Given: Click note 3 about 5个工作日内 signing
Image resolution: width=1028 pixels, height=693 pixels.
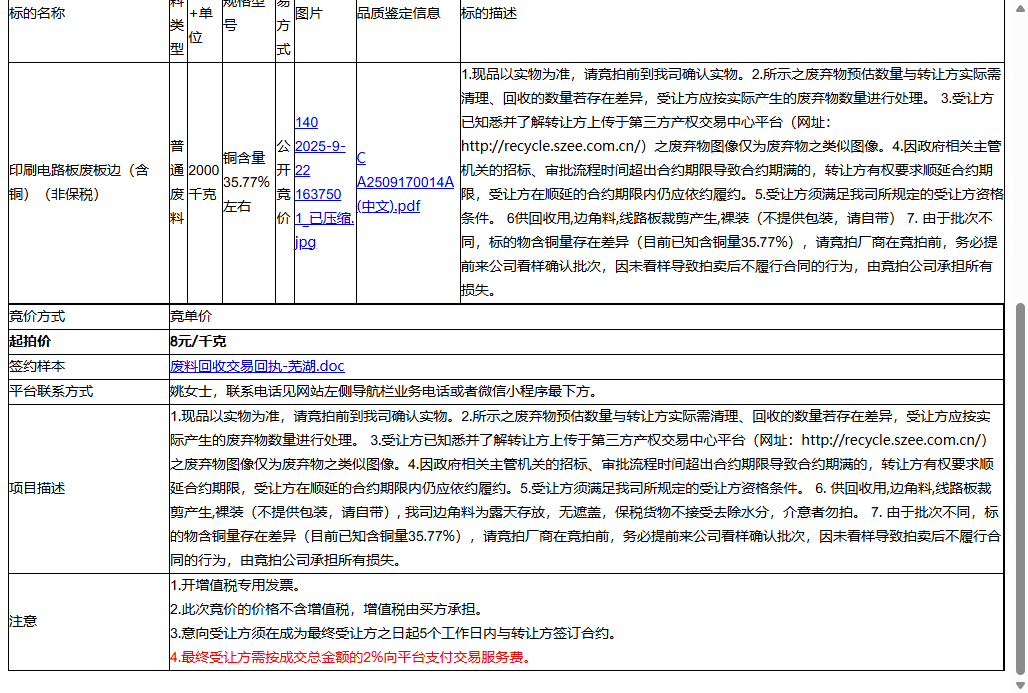Looking at the screenshot, I should pos(393,634).
